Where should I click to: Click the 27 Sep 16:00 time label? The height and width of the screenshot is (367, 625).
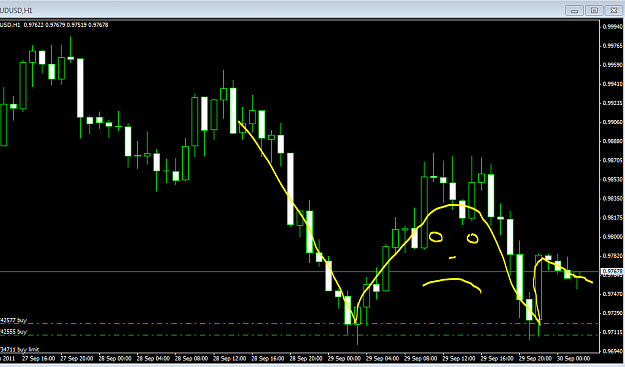click(x=38, y=358)
